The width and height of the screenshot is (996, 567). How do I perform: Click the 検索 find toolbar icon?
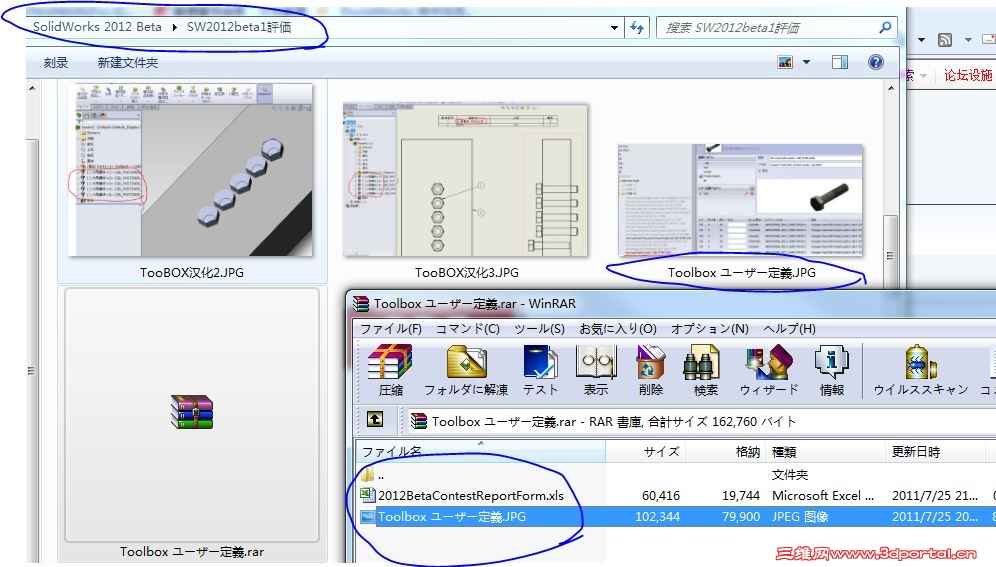(x=701, y=362)
